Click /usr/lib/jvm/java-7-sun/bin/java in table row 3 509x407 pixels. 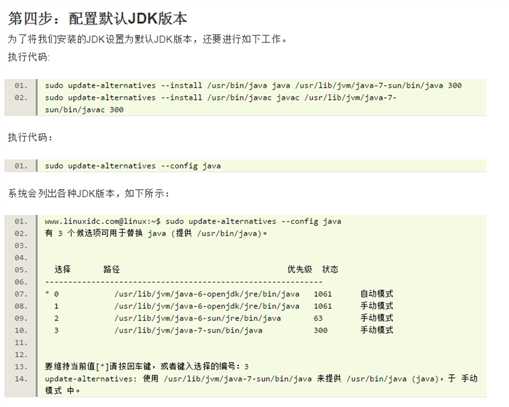point(188,330)
